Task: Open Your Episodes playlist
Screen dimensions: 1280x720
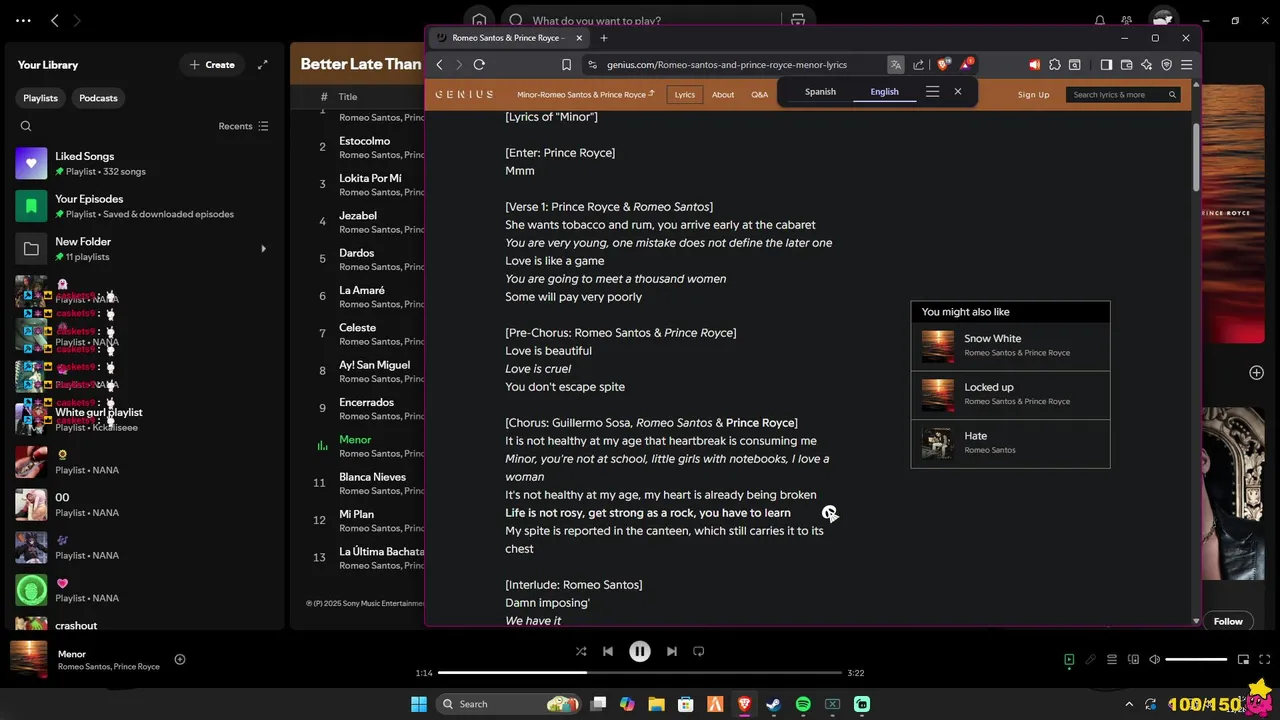Action: (x=142, y=206)
